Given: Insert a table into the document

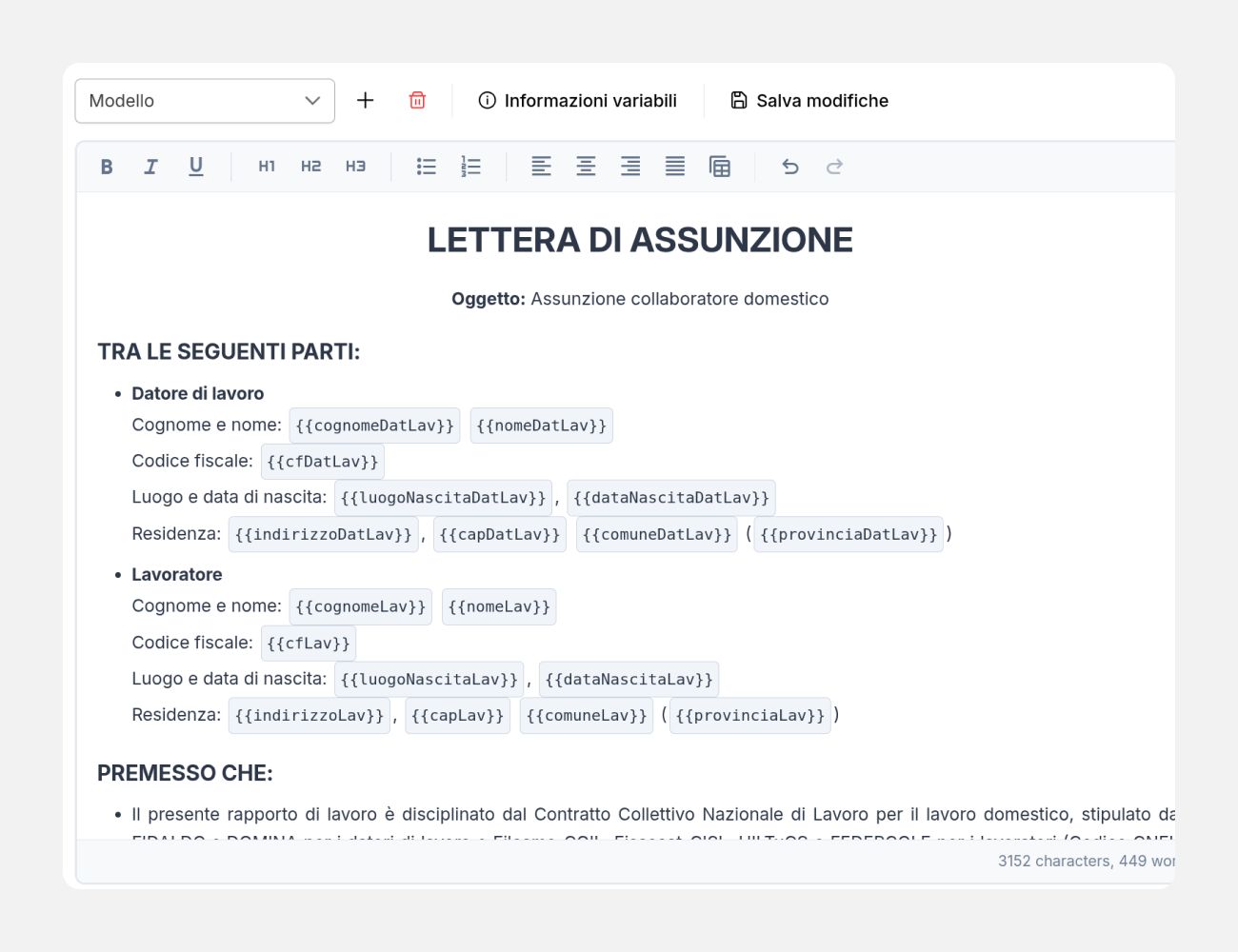Looking at the screenshot, I should (x=720, y=167).
